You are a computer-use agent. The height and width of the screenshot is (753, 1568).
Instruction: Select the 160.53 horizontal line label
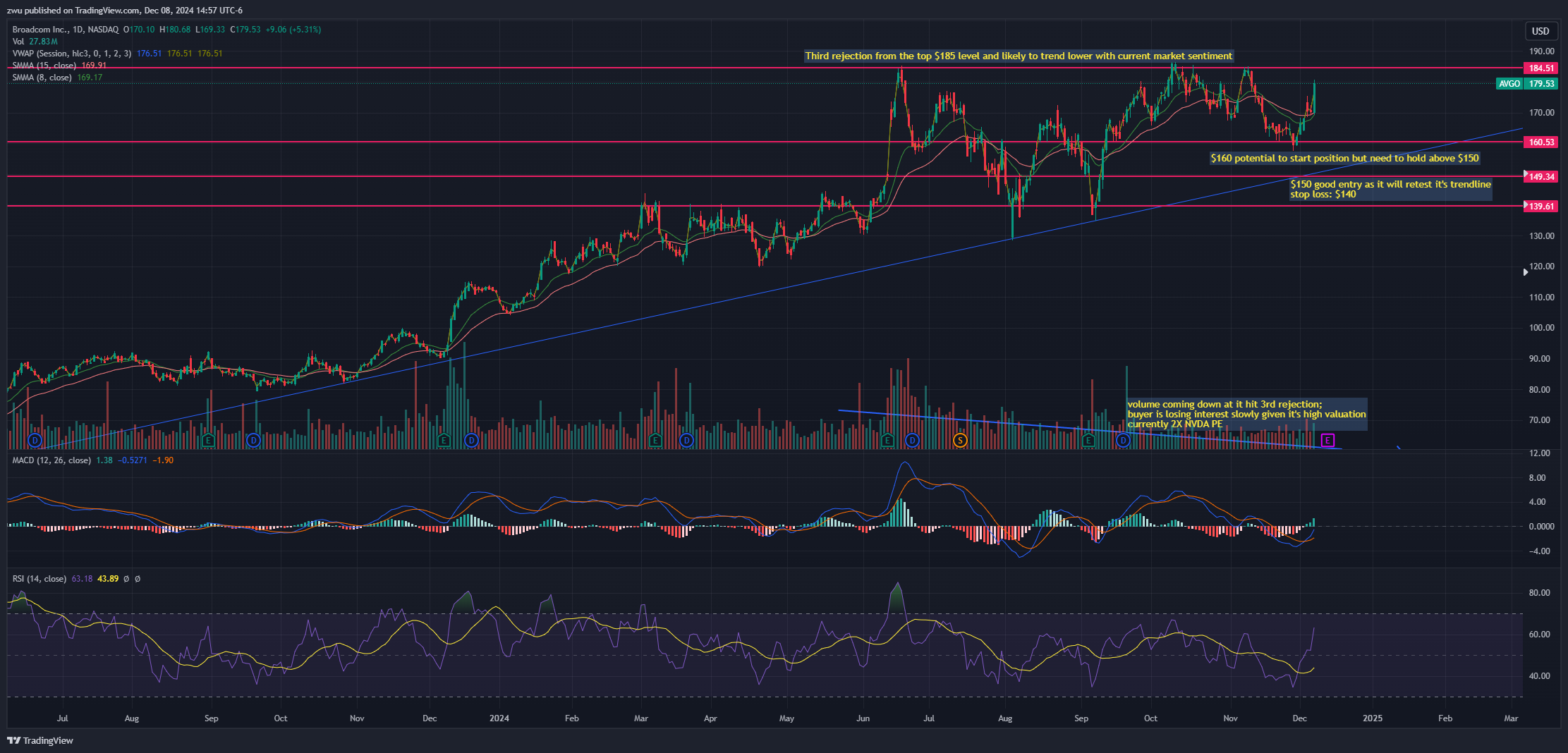pos(1541,142)
